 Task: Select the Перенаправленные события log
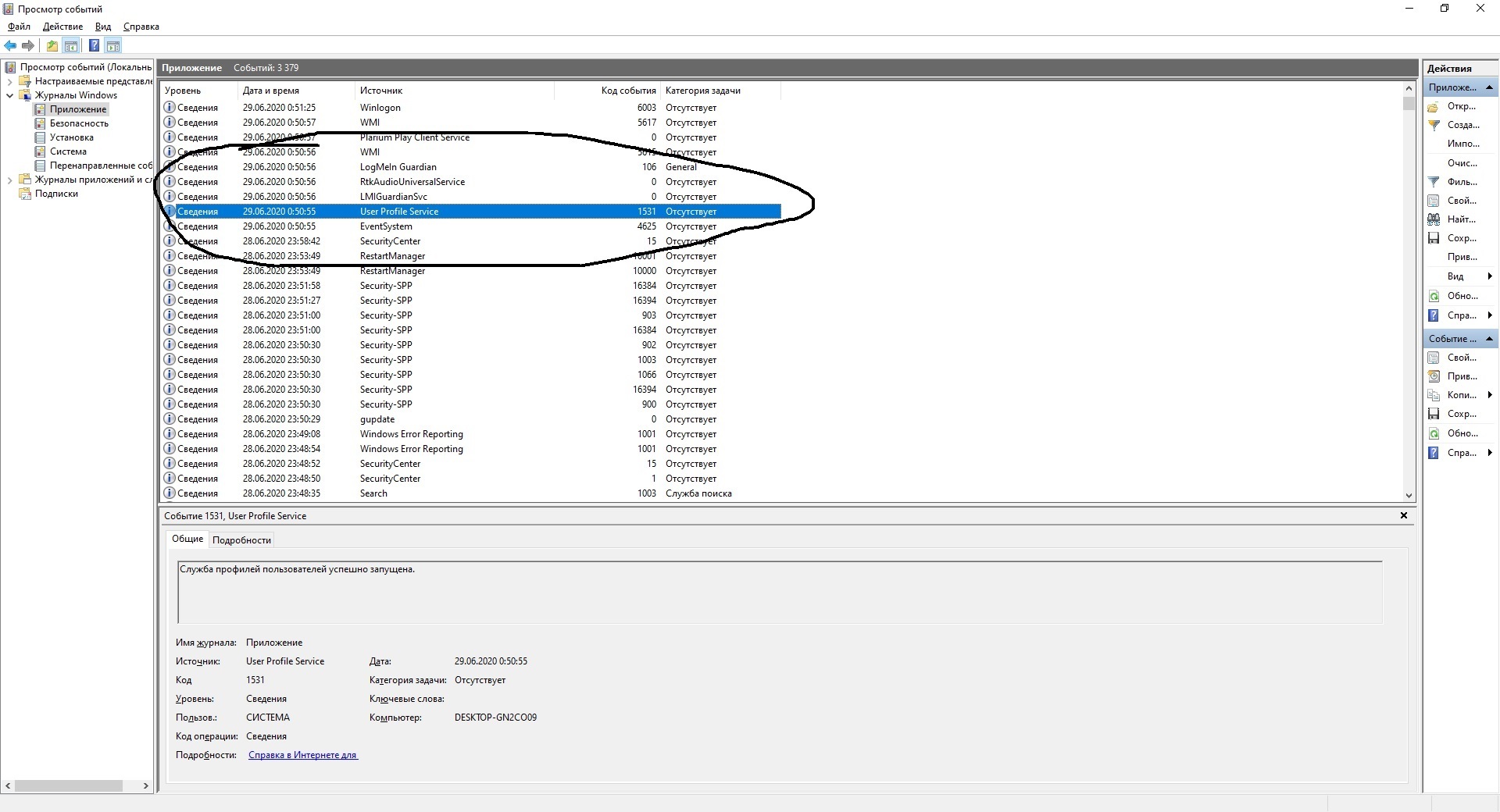pos(101,166)
